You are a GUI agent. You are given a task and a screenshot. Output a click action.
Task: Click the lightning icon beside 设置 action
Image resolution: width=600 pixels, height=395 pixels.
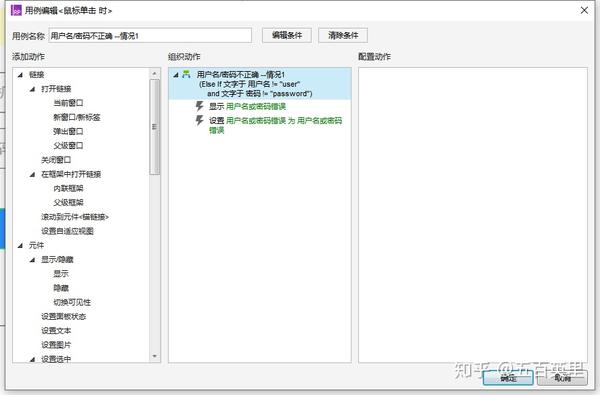coord(199,120)
